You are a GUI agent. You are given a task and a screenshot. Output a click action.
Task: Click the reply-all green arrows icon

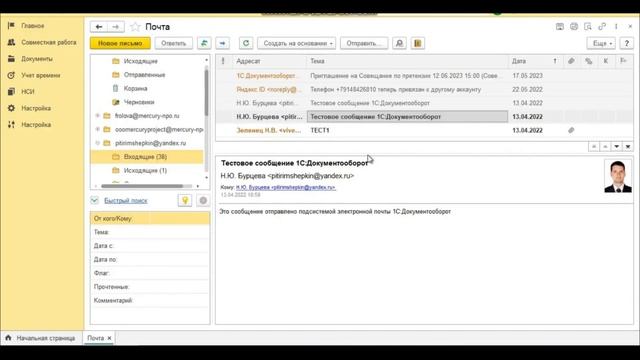204,43
